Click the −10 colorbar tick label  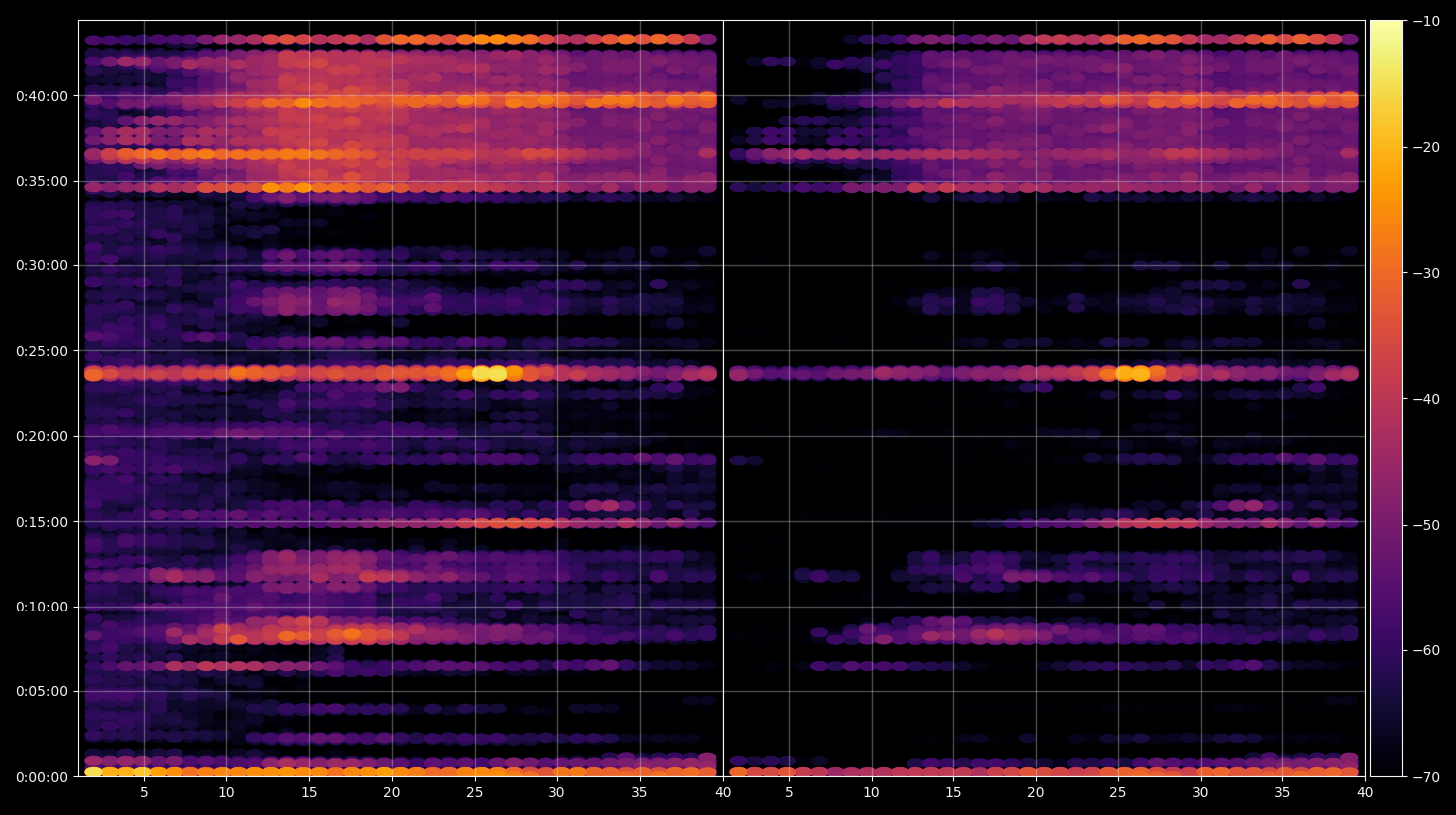[1426, 21]
